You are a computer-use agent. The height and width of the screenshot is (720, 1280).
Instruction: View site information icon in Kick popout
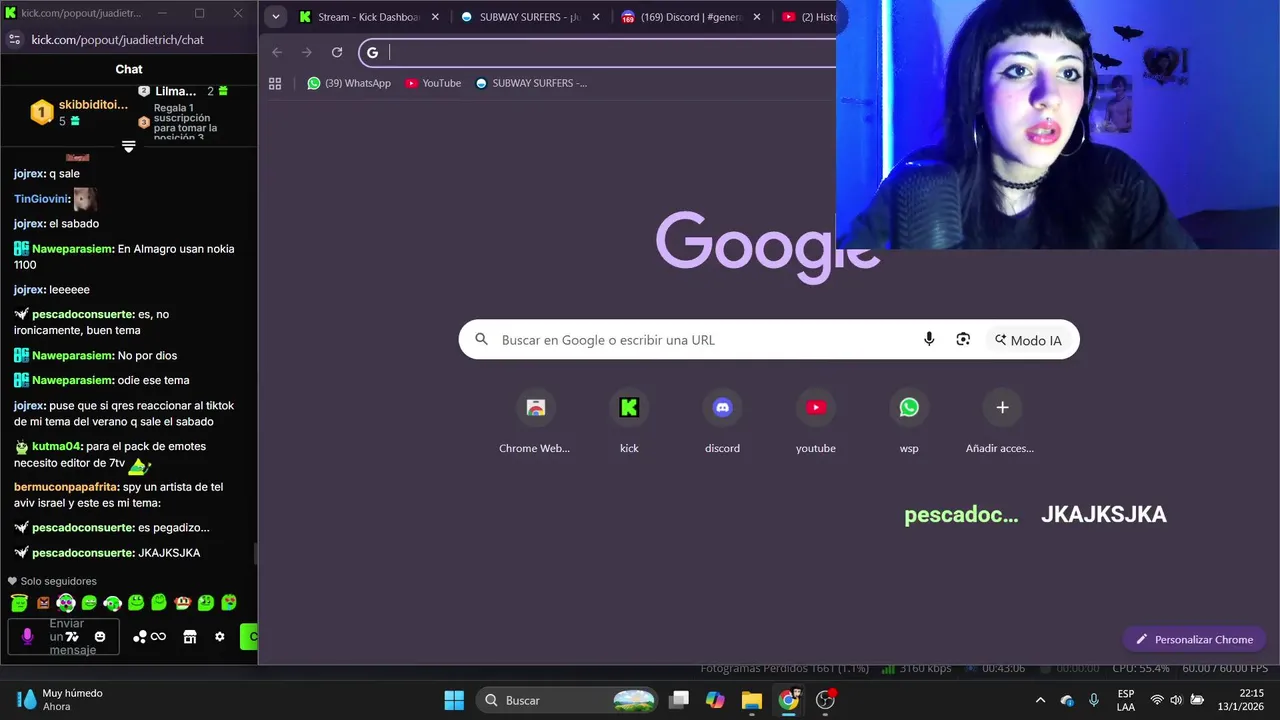[14, 39]
